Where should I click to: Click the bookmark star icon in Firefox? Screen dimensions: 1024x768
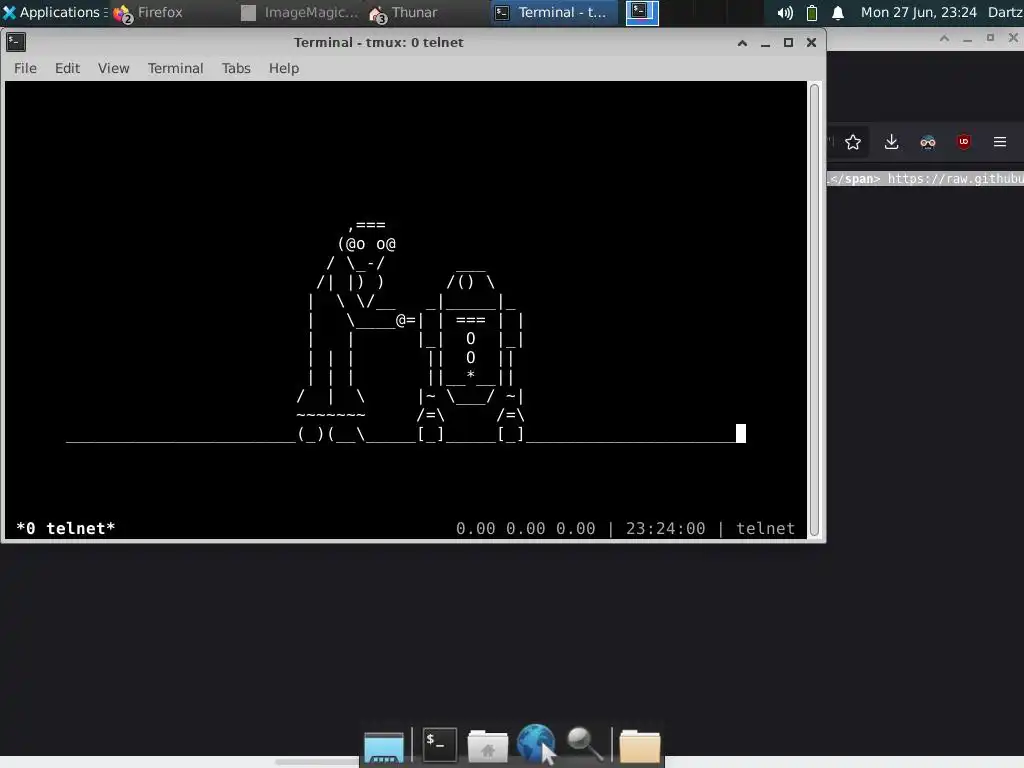[x=853, y=142]
